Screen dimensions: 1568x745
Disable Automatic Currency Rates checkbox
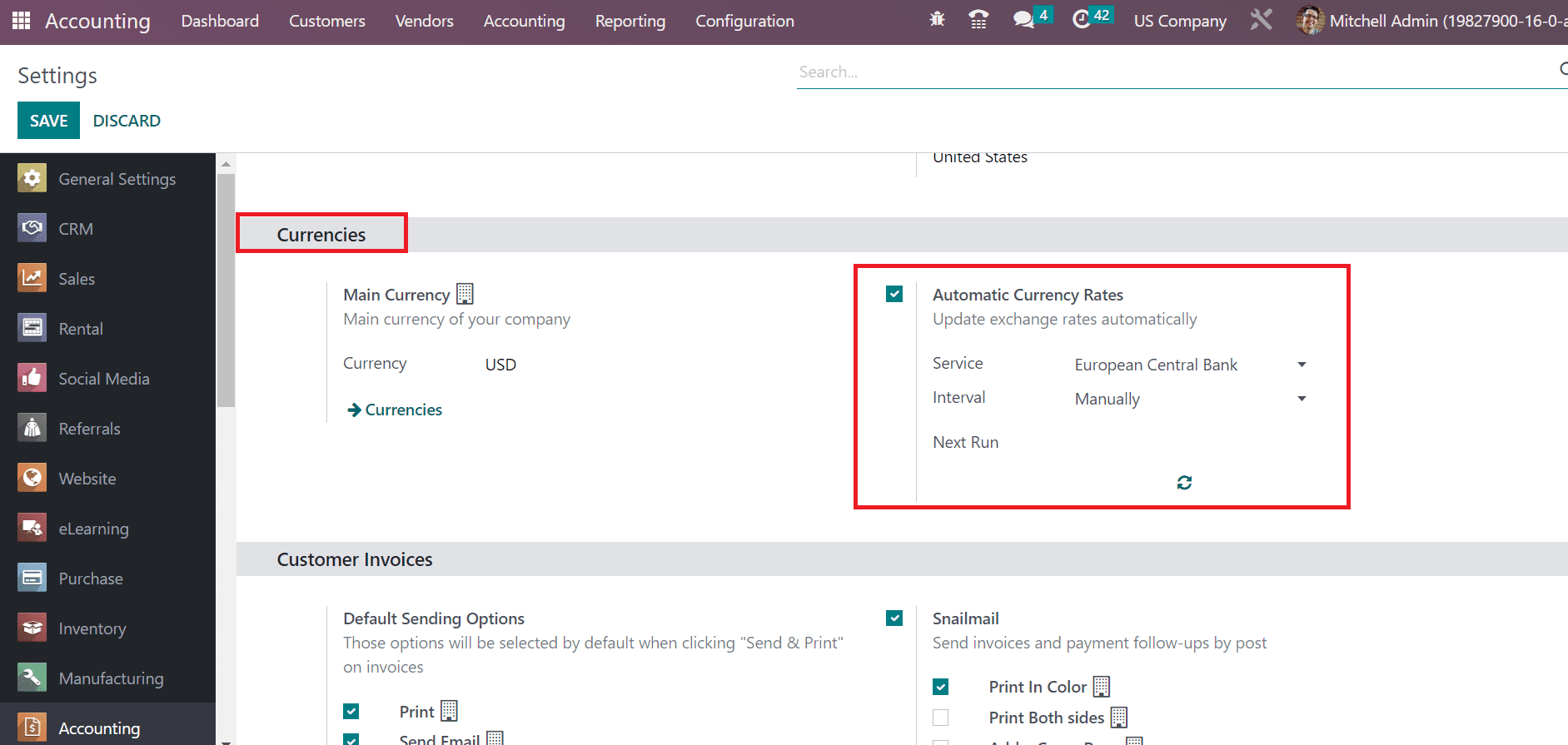point(894,294)
